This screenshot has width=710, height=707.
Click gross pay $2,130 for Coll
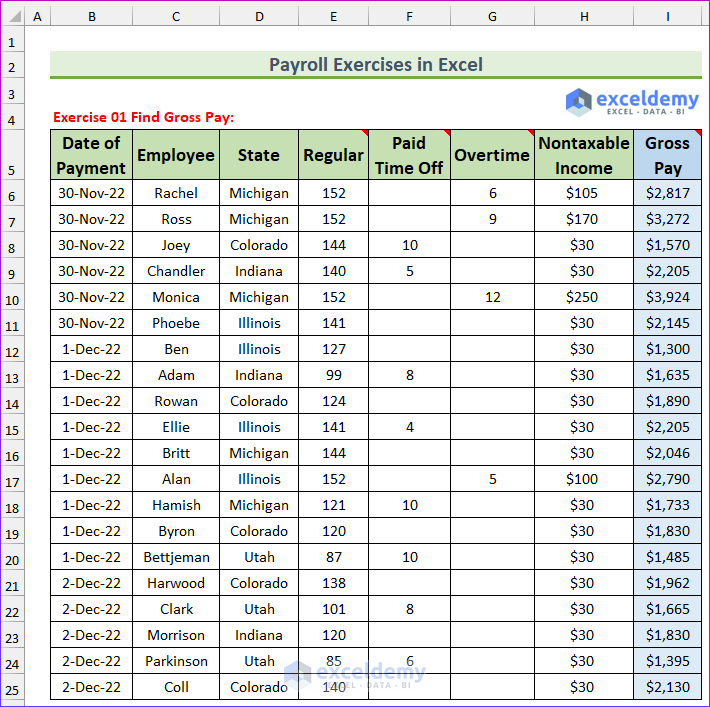coord(667,687)
